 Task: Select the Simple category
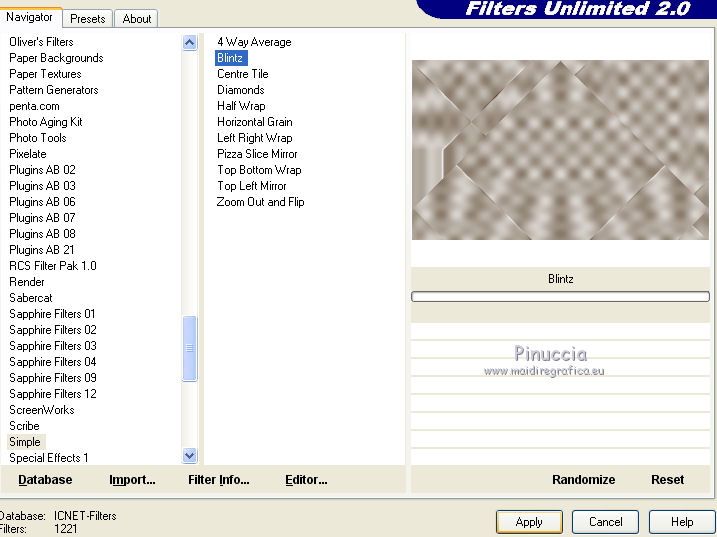25,442
